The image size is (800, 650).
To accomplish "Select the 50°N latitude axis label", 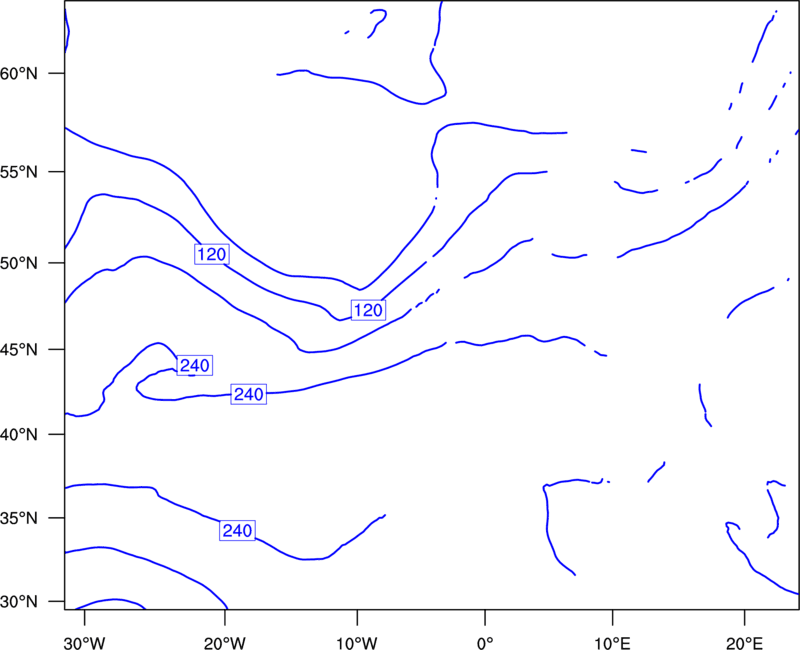I will tap(19, 263).
